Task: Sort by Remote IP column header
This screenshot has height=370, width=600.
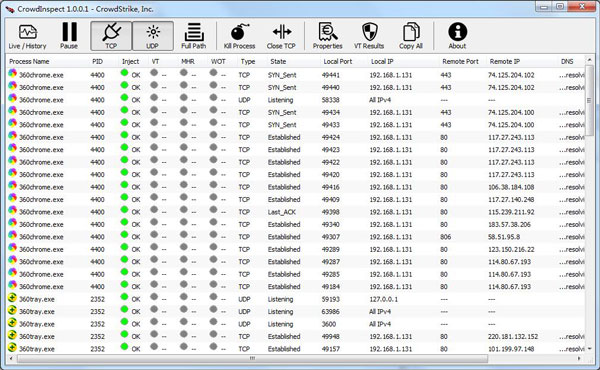Action: coord(505,61)
